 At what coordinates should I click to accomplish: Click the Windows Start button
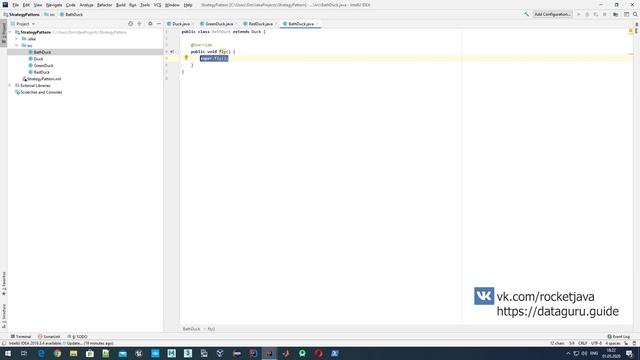tap(8, 353)
